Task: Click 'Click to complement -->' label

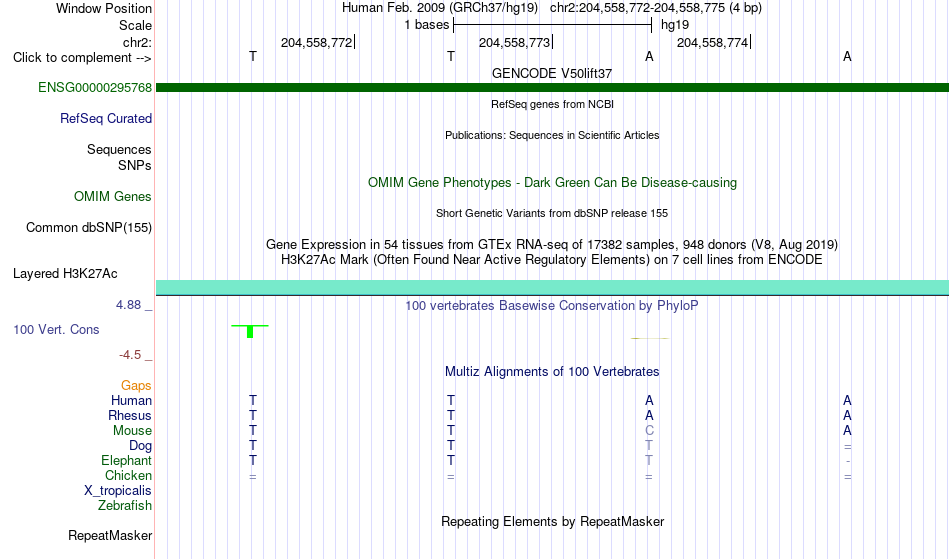Action: (82, 58)
